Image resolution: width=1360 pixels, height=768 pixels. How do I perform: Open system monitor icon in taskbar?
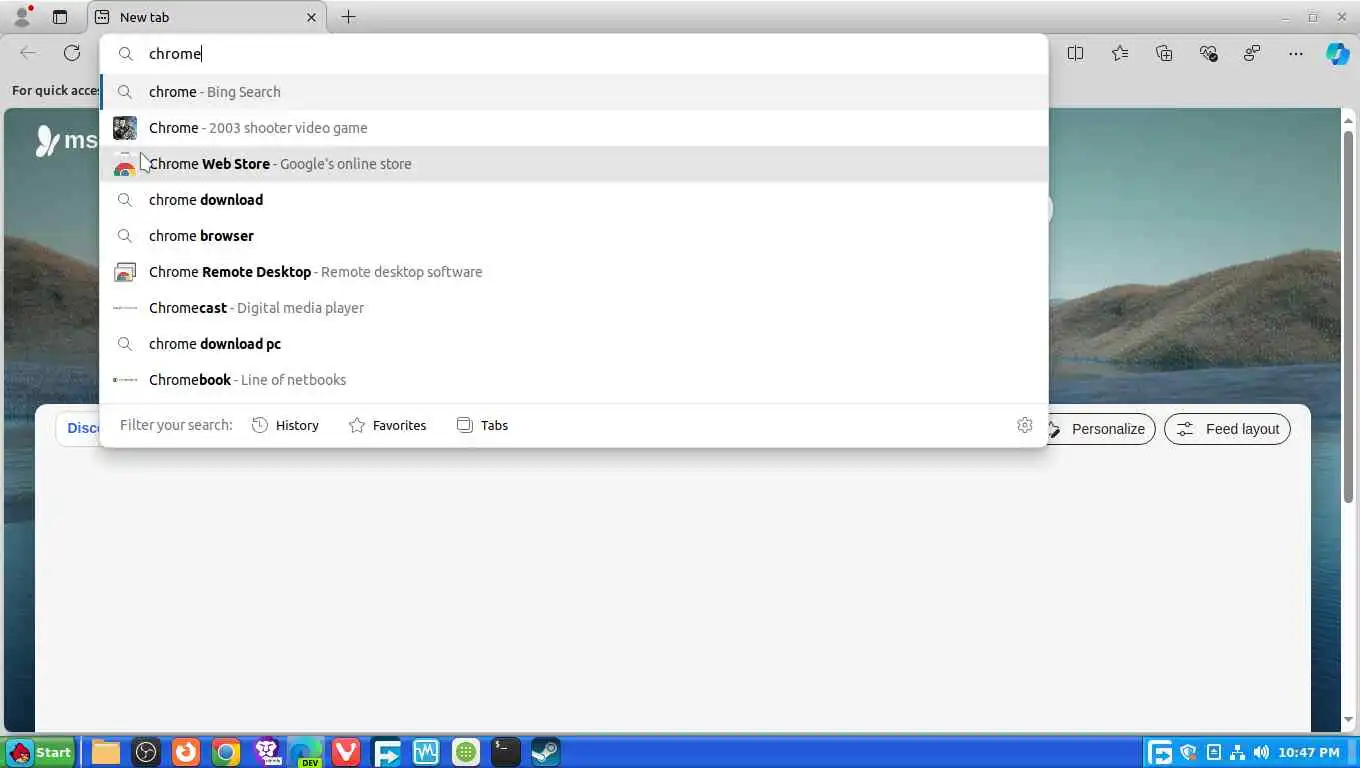426,752
